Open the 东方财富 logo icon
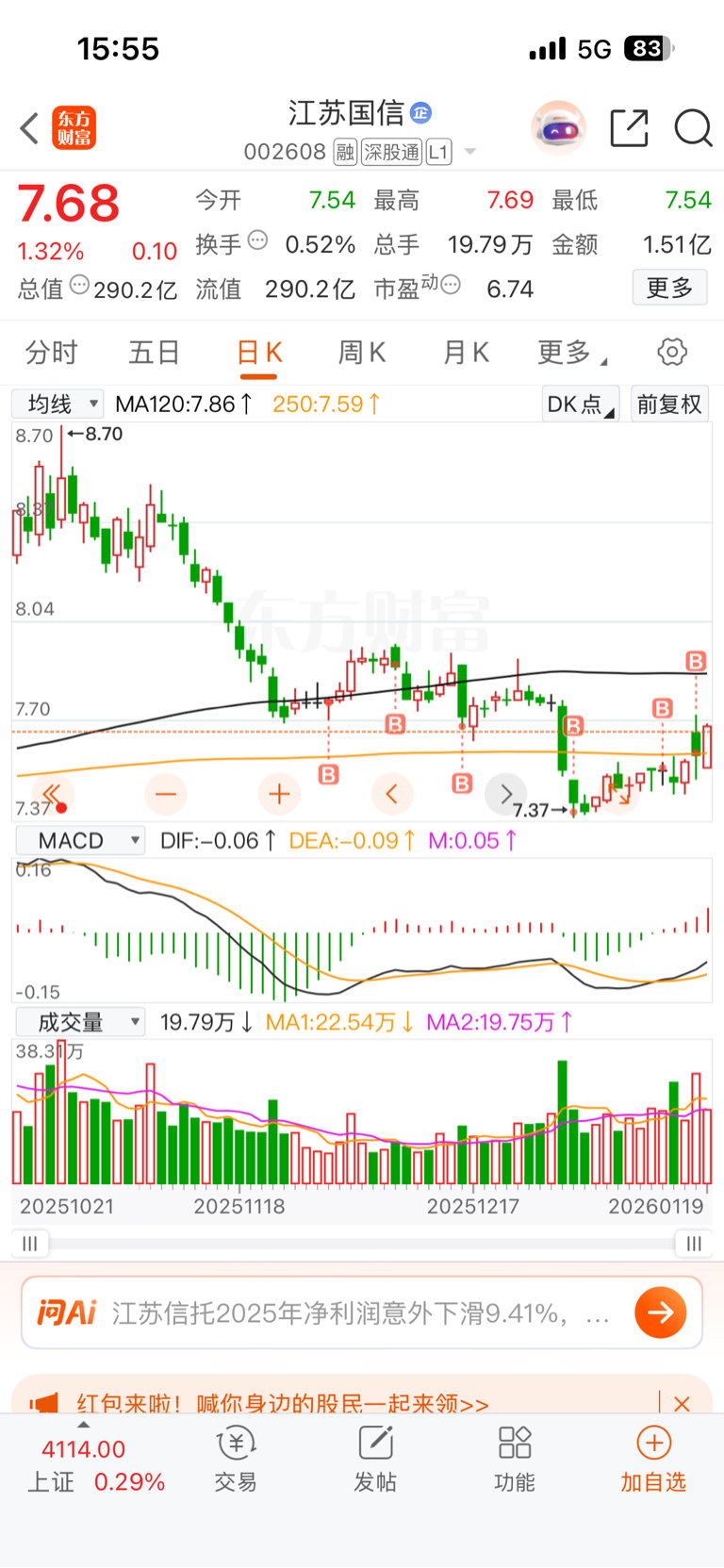Screen dimensions: 724x1568 point(74,128)
